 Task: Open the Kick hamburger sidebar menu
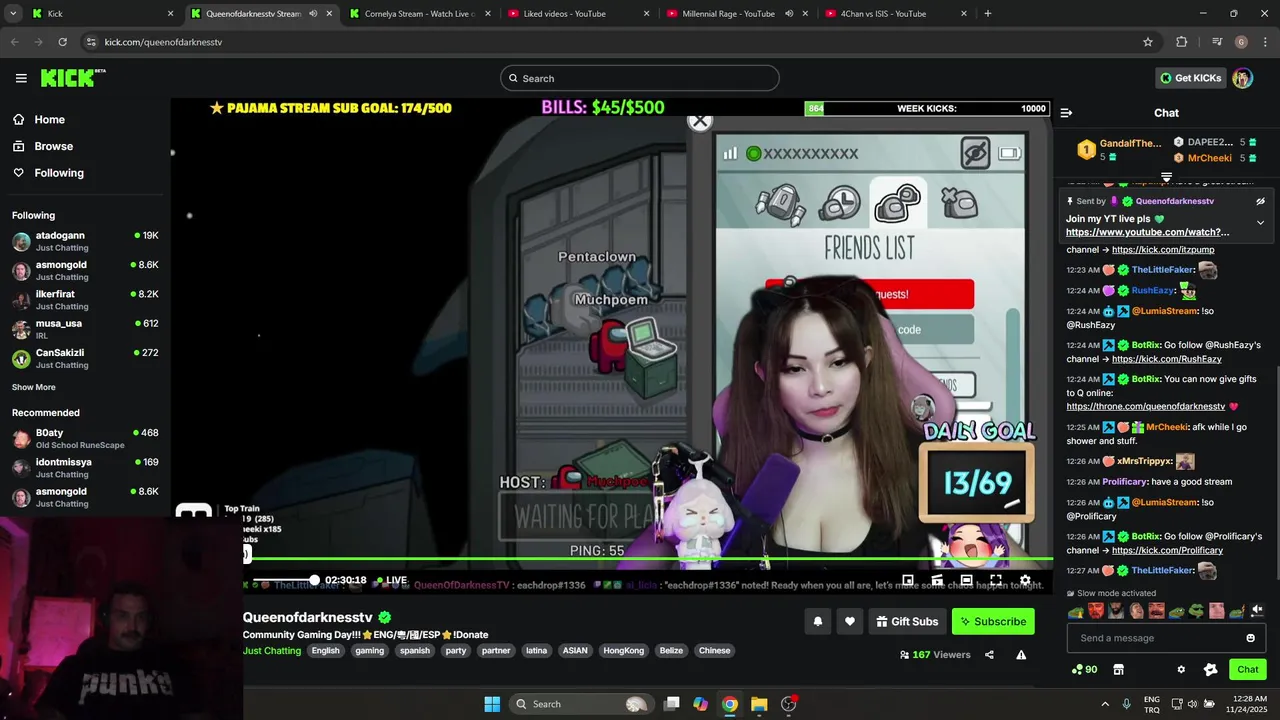coord(21,78)
